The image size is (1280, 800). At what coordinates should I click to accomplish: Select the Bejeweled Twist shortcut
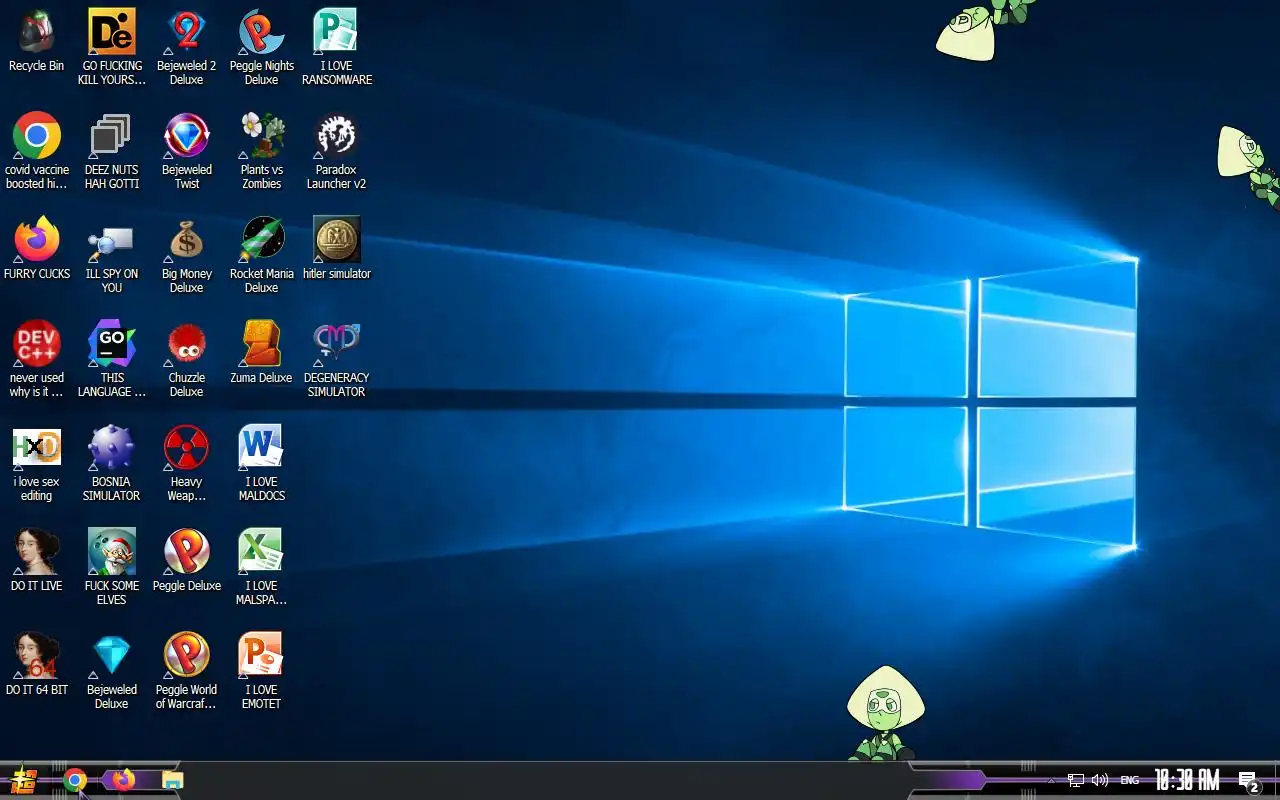pyautogui.click(x=187, y=151)
